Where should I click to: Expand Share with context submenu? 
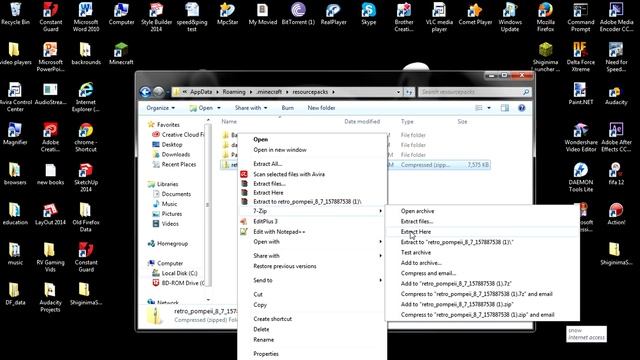tap(313, 256)
